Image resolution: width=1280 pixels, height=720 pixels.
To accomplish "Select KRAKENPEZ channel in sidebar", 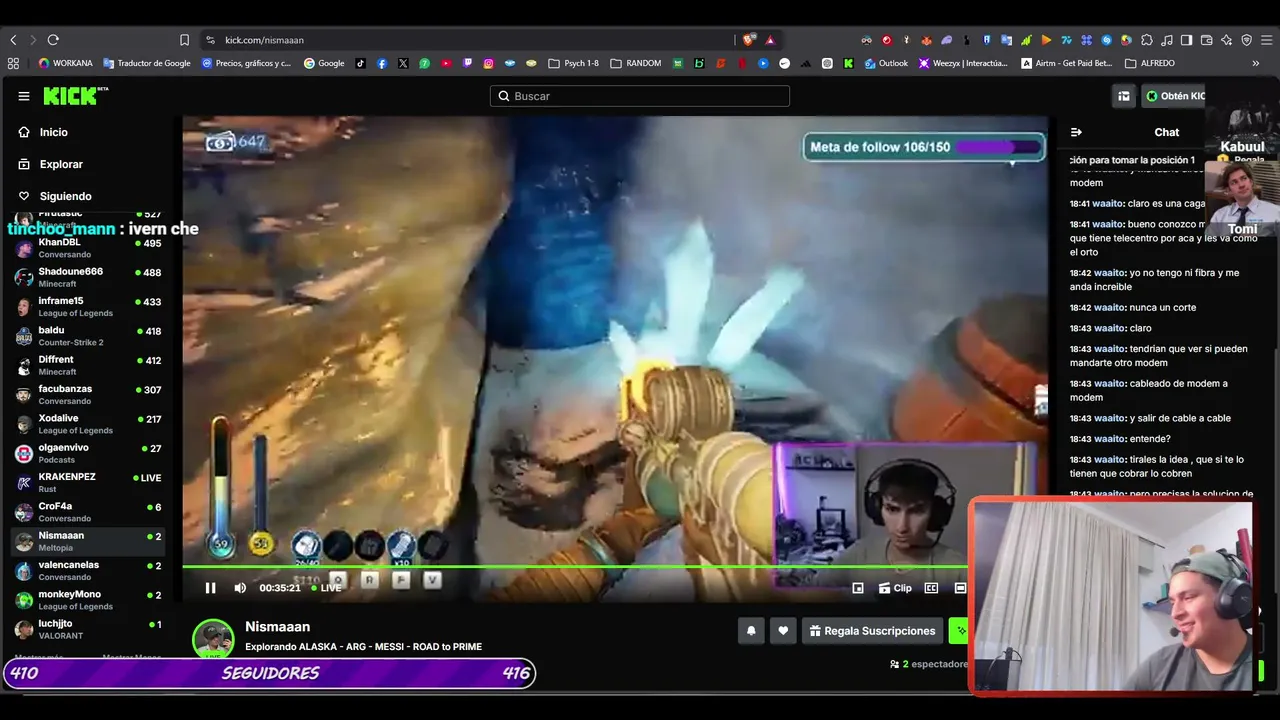I will point(88,482).
